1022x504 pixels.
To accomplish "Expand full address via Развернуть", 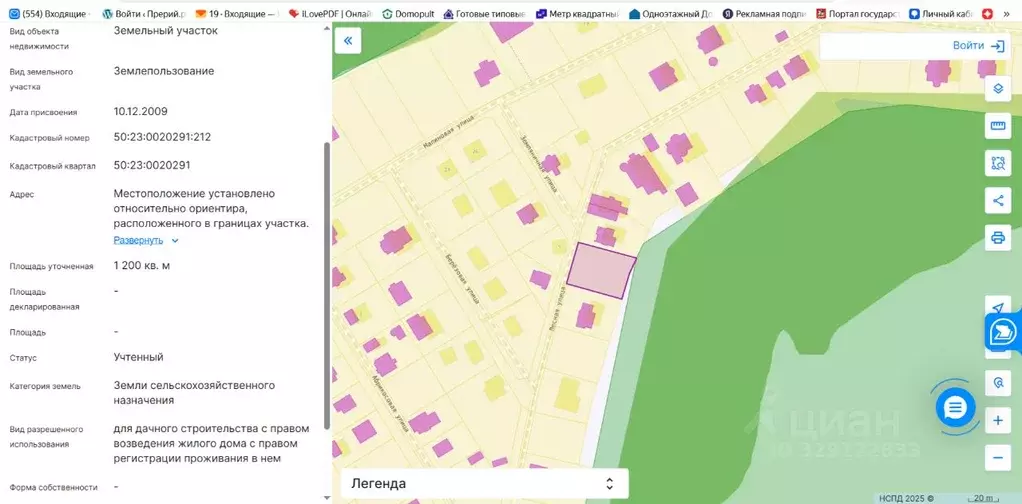I will (138, 240).
